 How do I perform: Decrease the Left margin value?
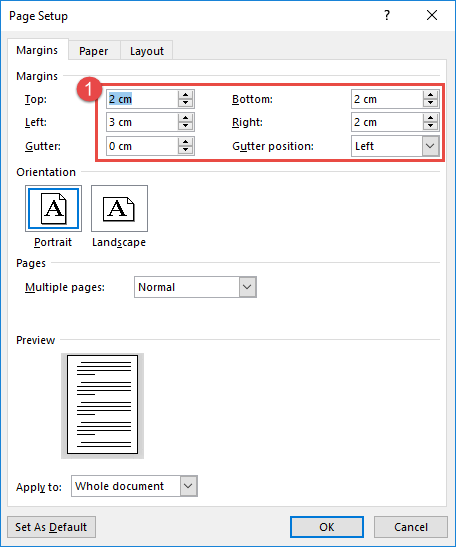point(185,126)
